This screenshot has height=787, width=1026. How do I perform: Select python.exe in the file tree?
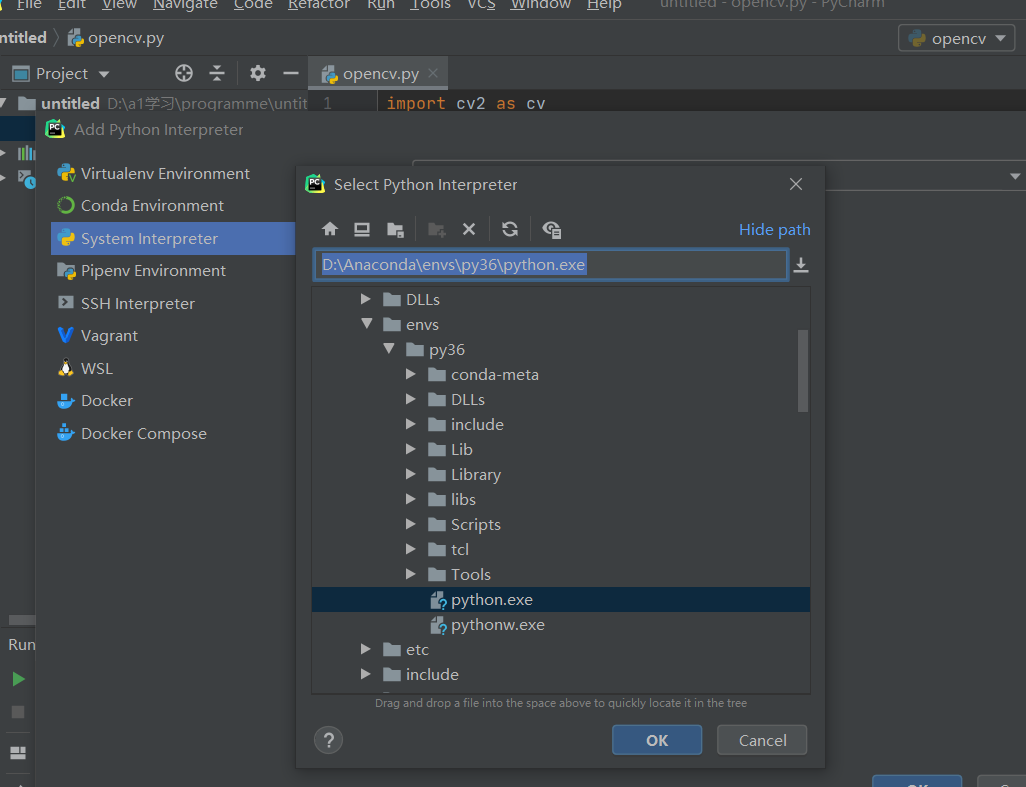click(x=561, y=599)
